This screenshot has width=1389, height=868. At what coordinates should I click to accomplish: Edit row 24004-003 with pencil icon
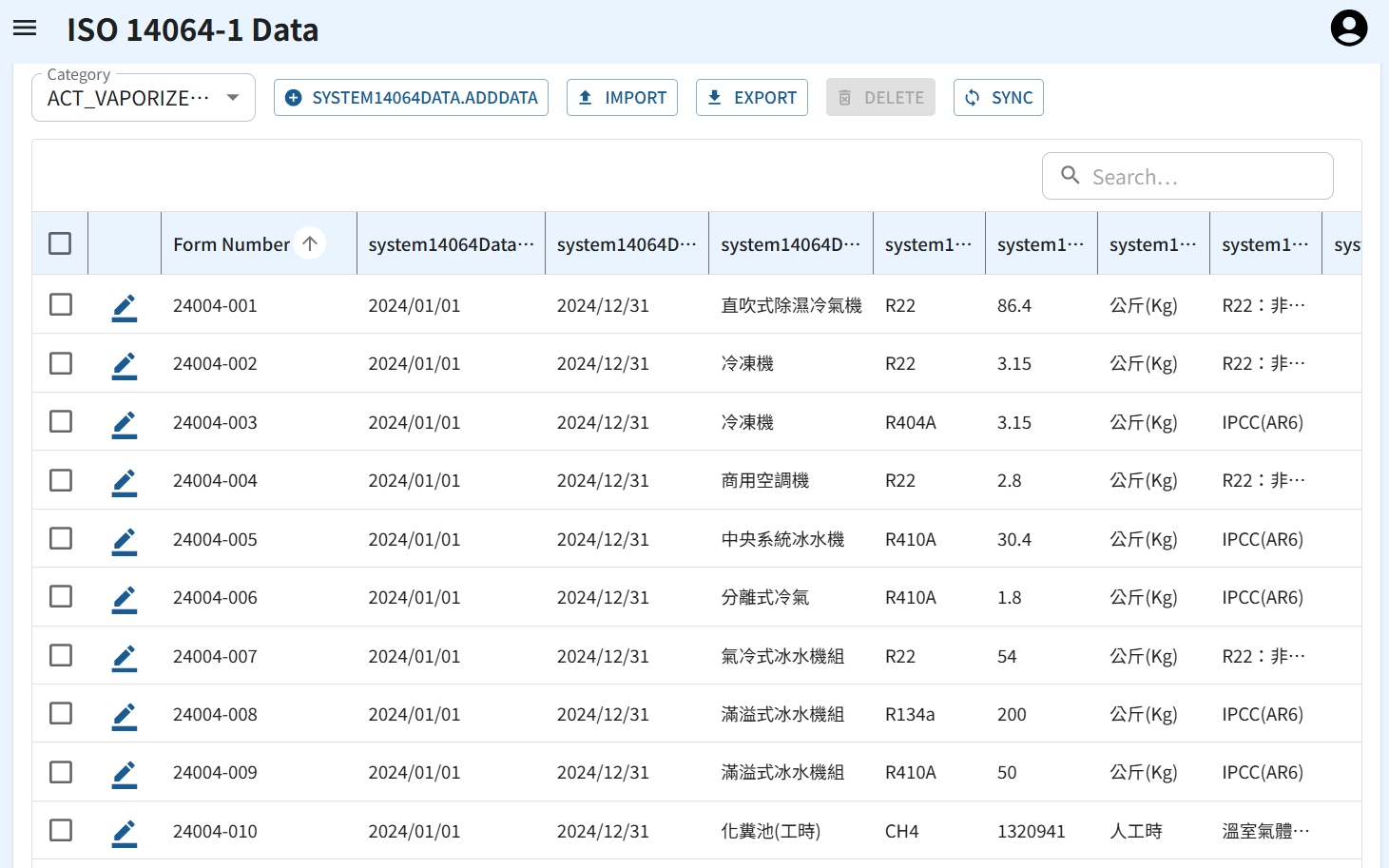(x=125, y=423)
